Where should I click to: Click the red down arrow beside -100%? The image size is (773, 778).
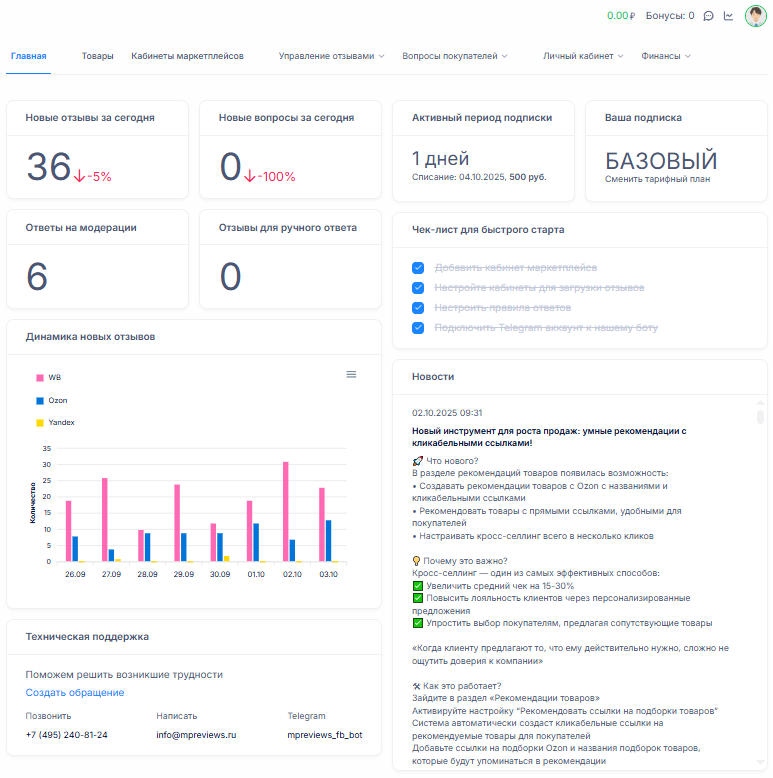249,176
